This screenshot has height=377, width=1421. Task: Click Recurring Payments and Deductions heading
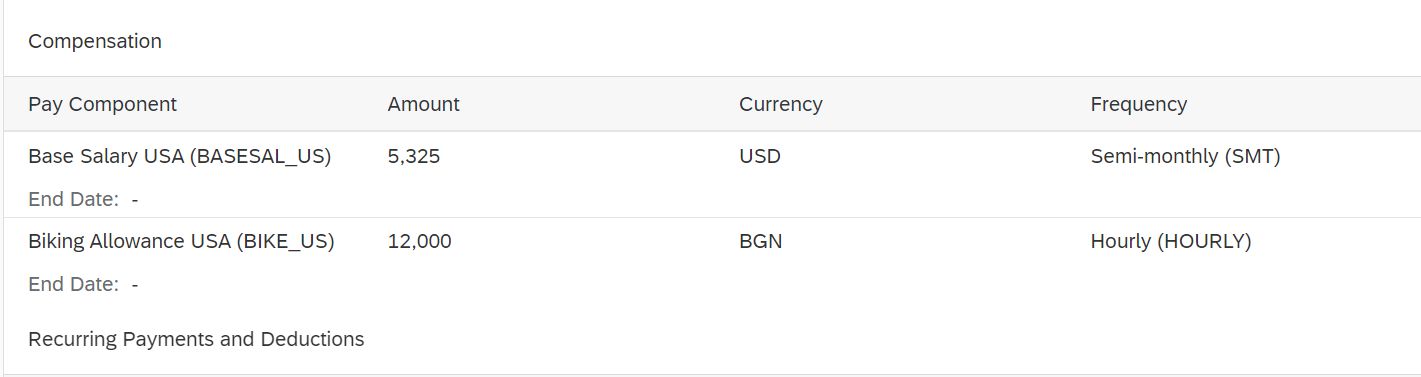point(196,339)
